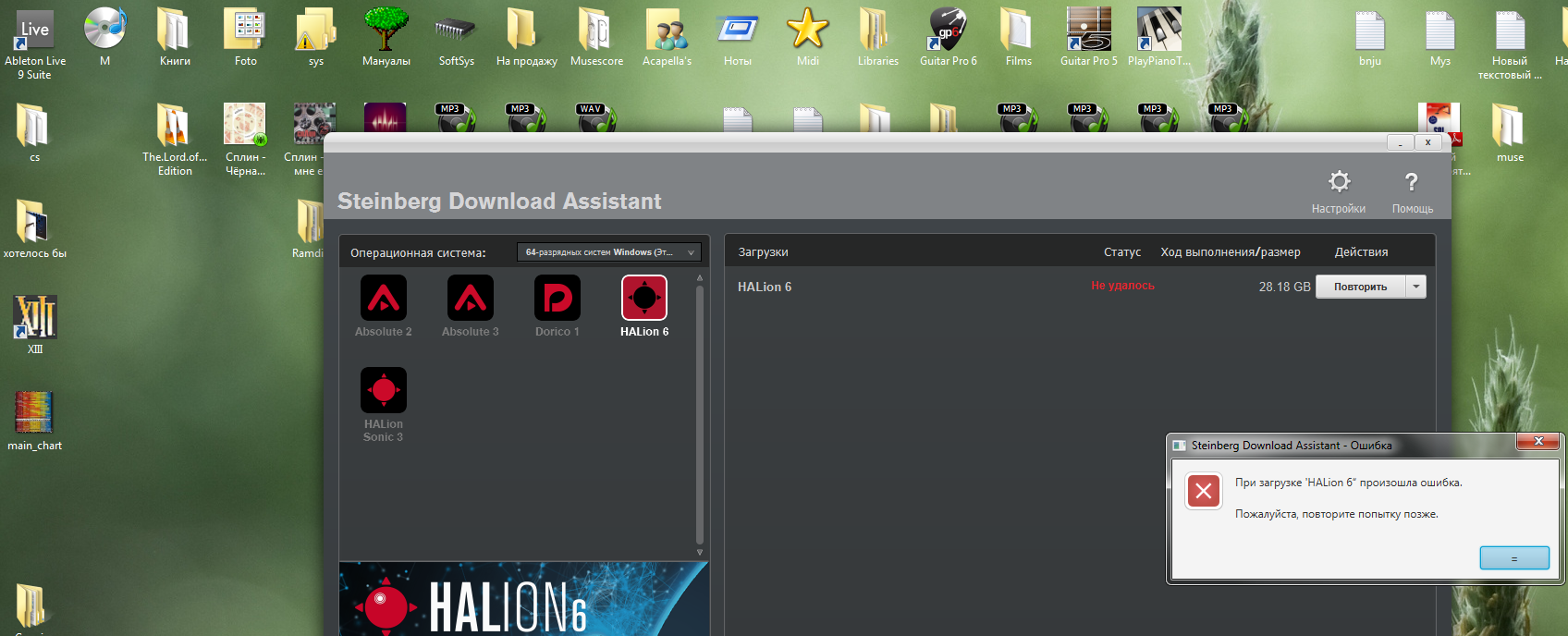Open the Настройки gear icon
The width and height of the screenshot is (1568, 636).
(x=1339, y=181)
